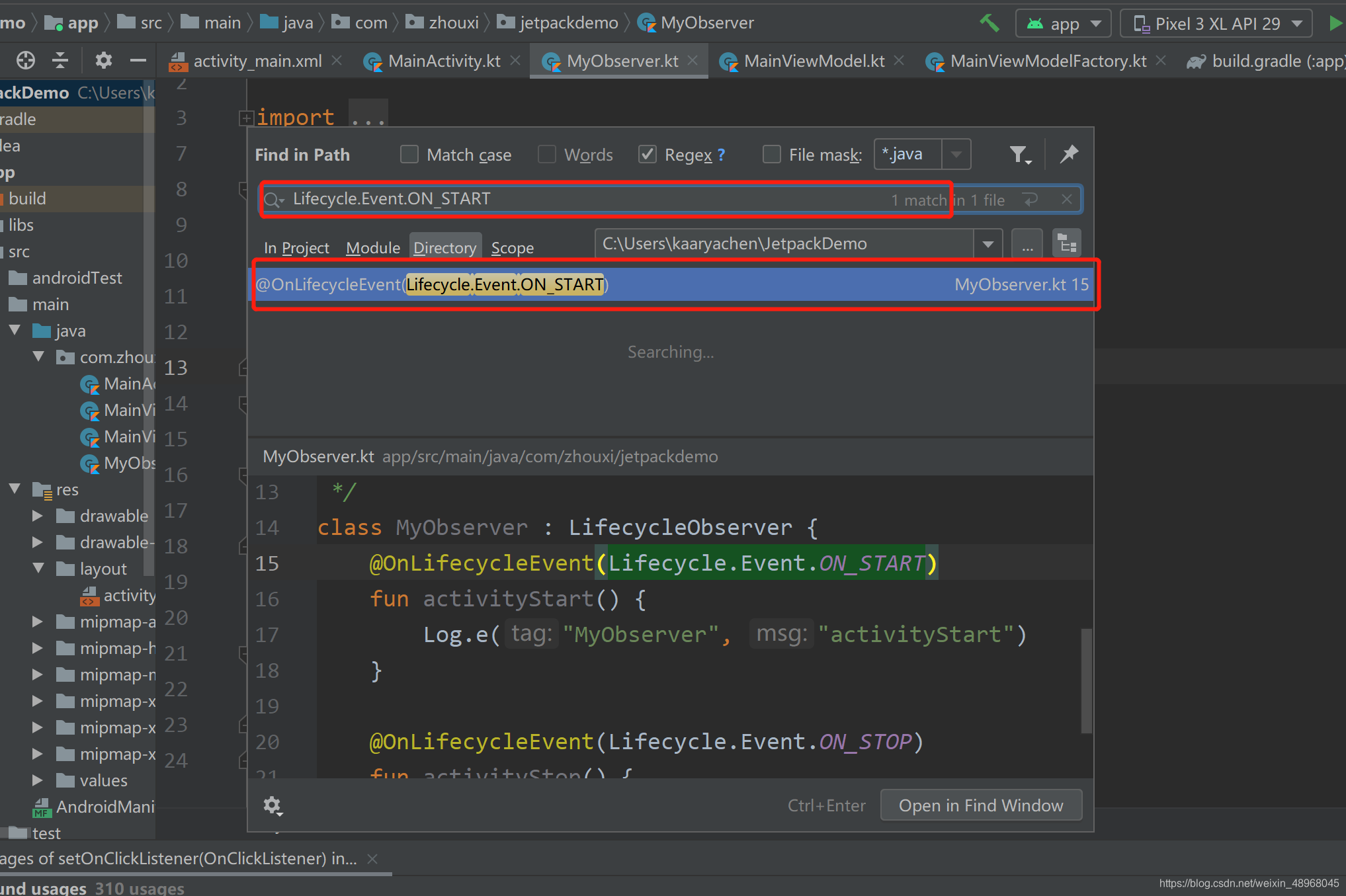Click the green Run app arrow
The image size is (1346, 896).
pyautogui.click(x=1335, y=23)
